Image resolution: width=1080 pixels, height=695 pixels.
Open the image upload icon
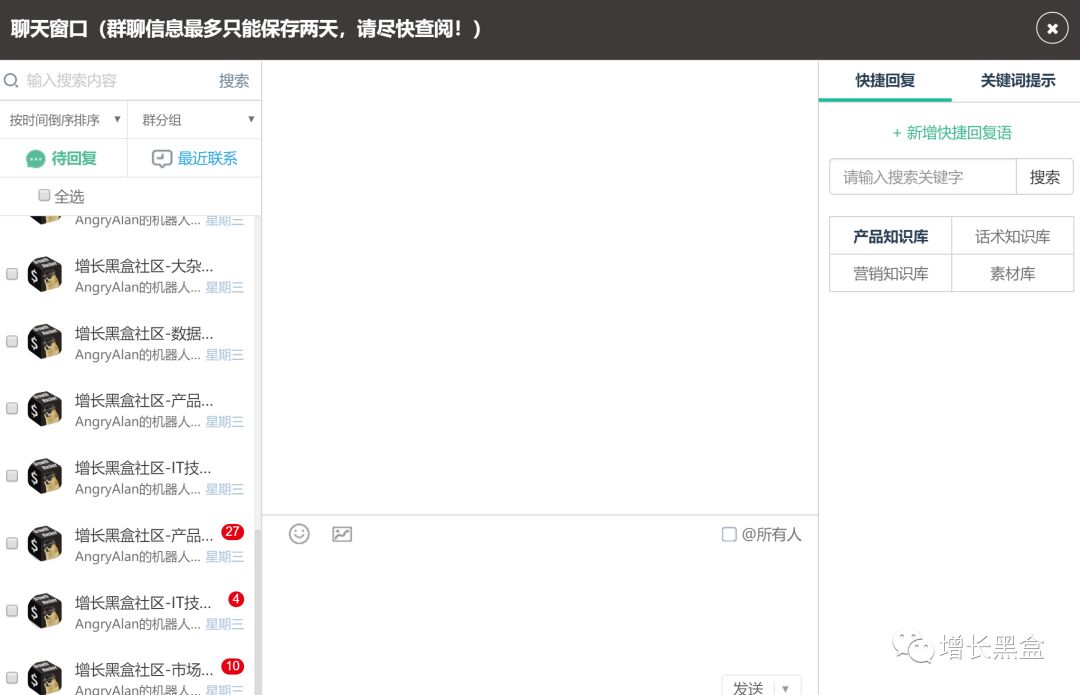342,534
